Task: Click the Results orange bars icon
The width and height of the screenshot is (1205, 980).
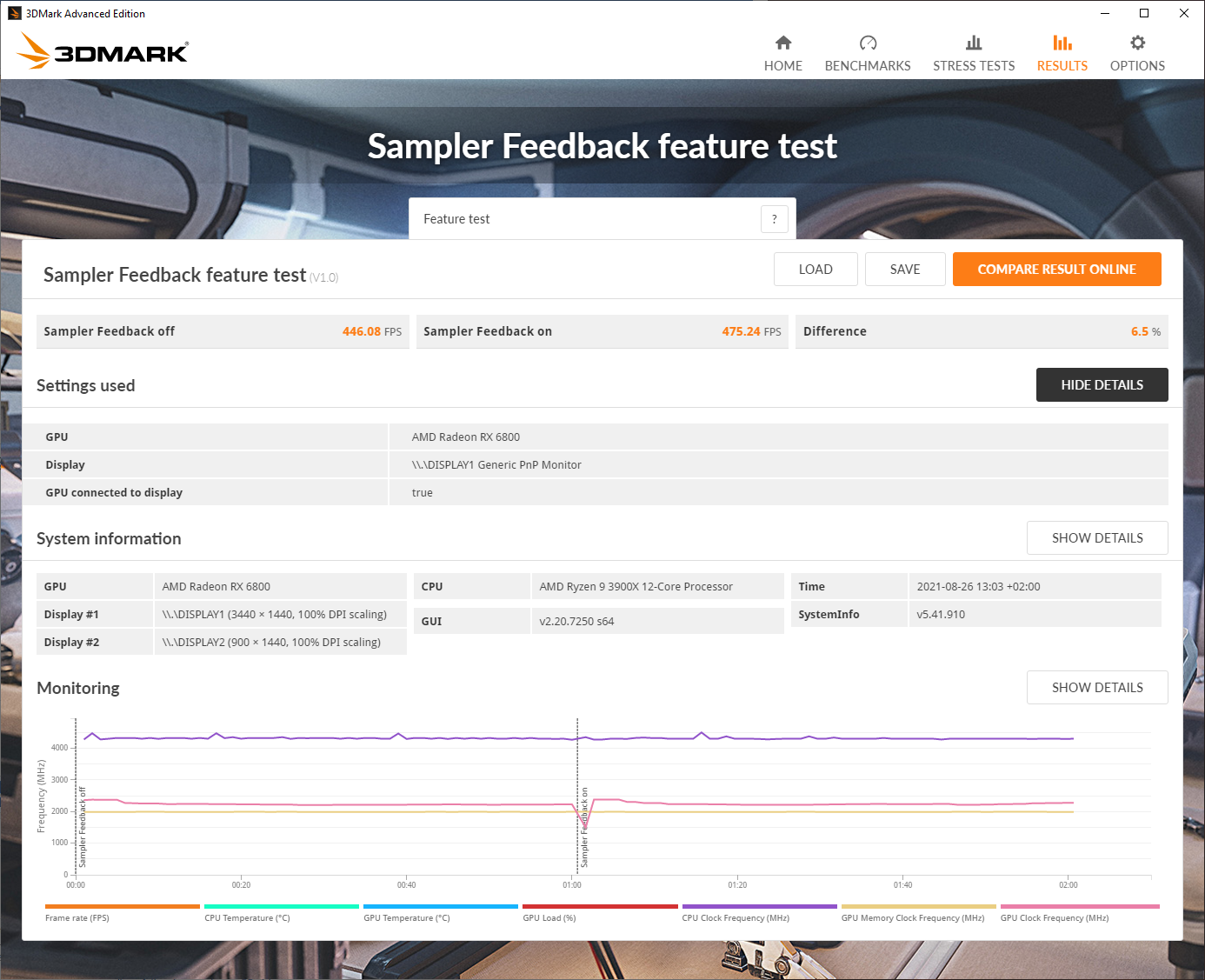Action: pyautogui.click(x=1062, y=43)
